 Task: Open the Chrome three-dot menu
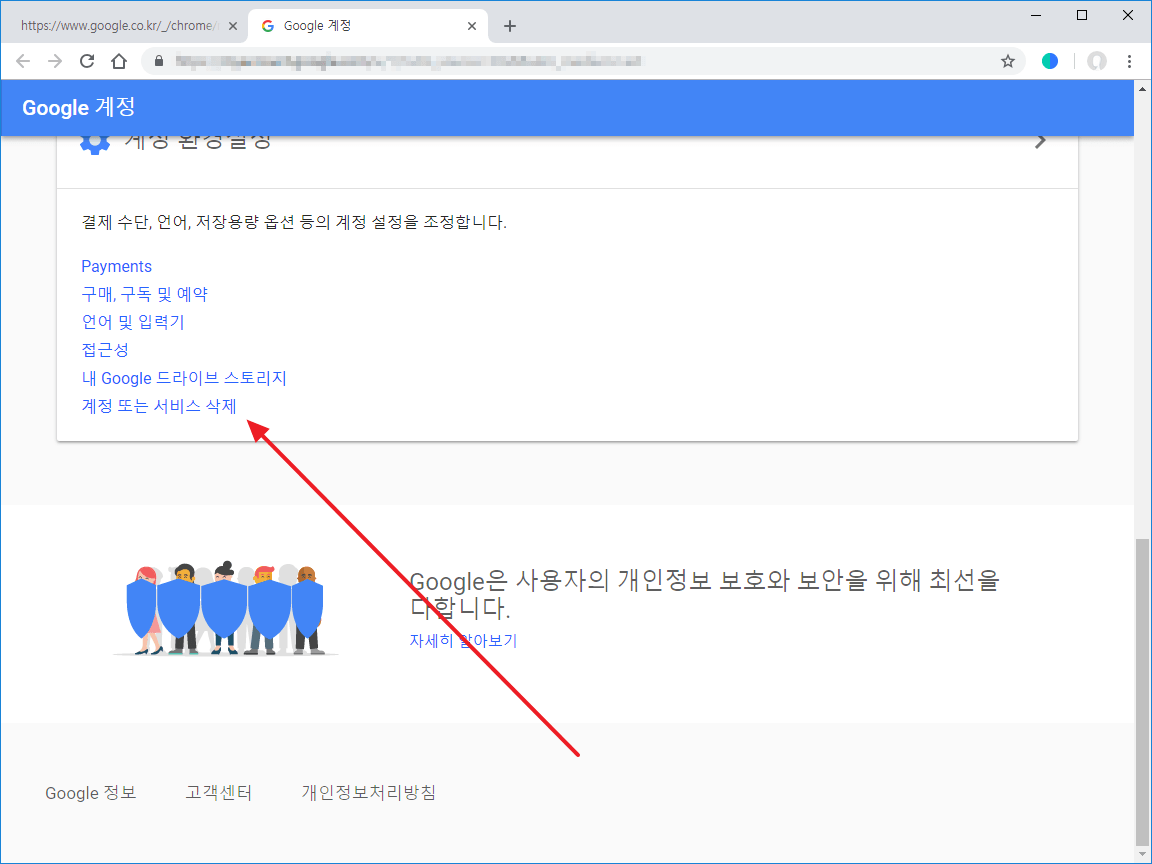point(1129,62)
